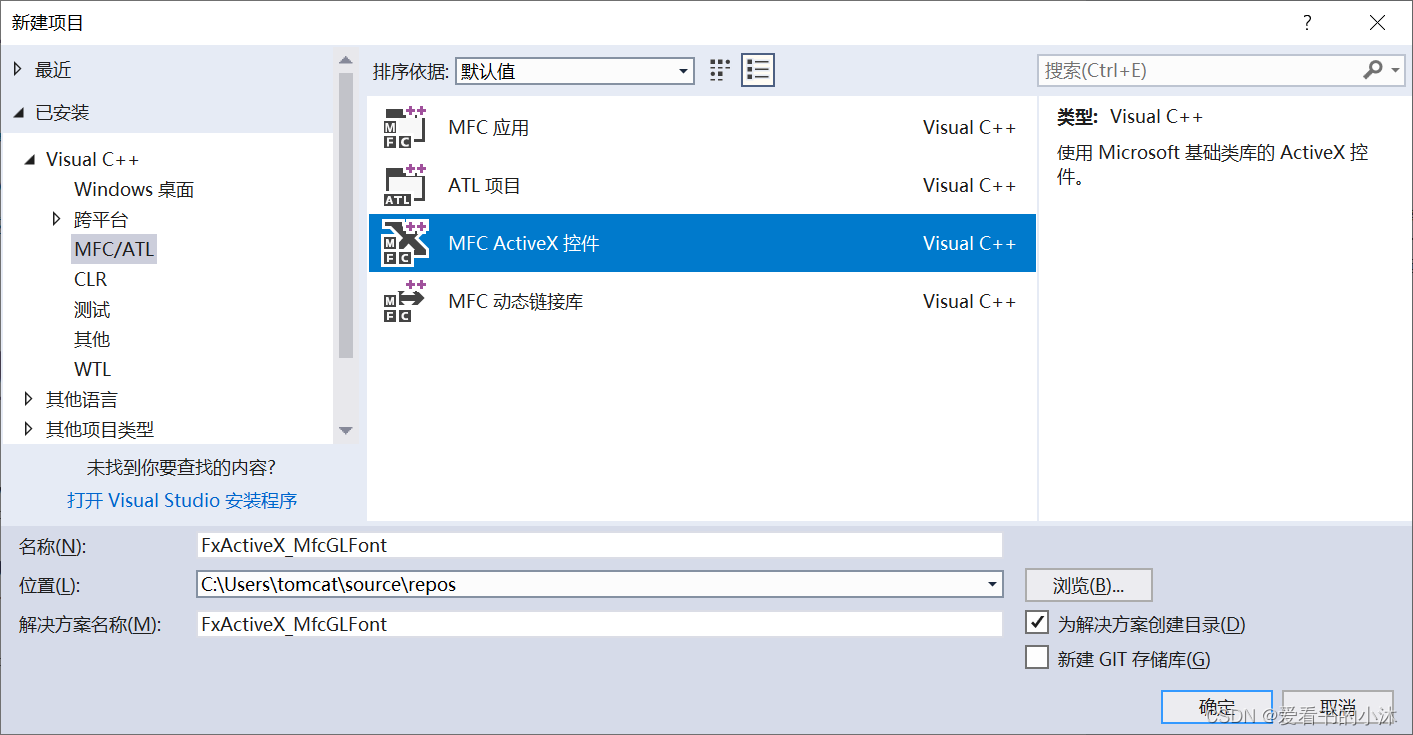Open the 排序依据 默认值 dropdown
Screen dimensions: 1413x735
point(575,71)
